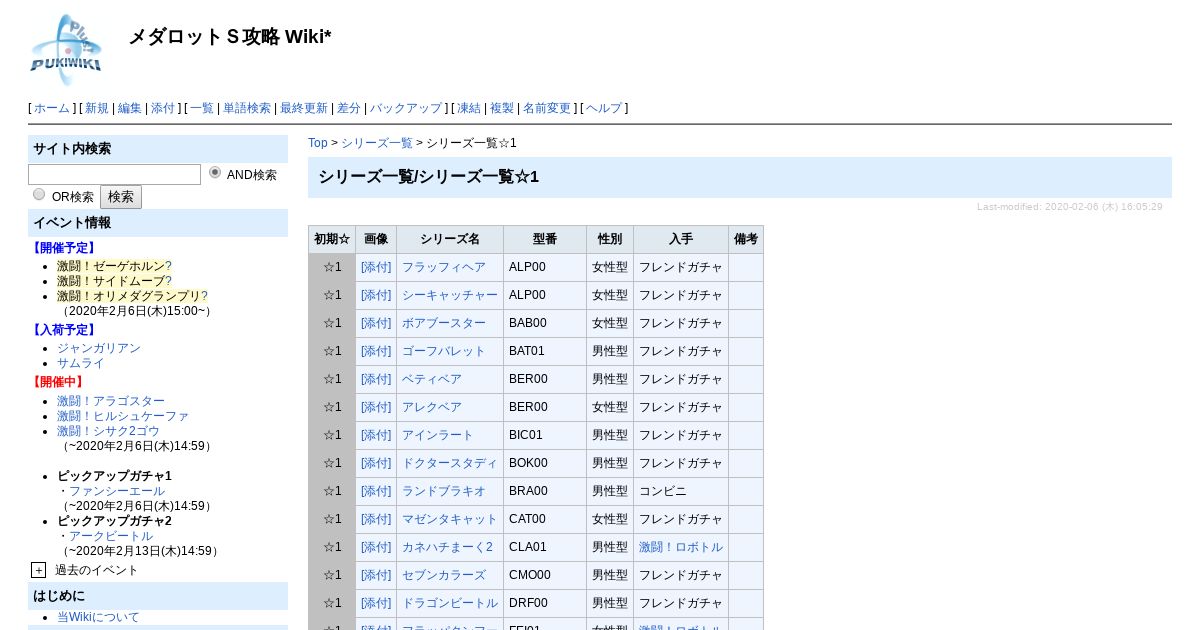1200x630 pixels.
Task: Open the サムライ link
Action: [81, 363]
